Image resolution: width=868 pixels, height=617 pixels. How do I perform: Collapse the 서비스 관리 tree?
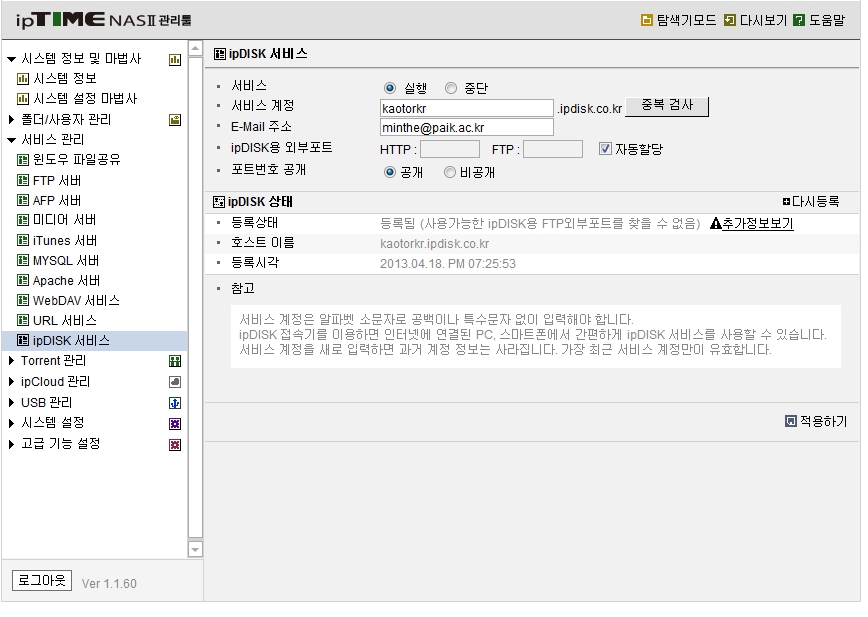click(11, 139)
